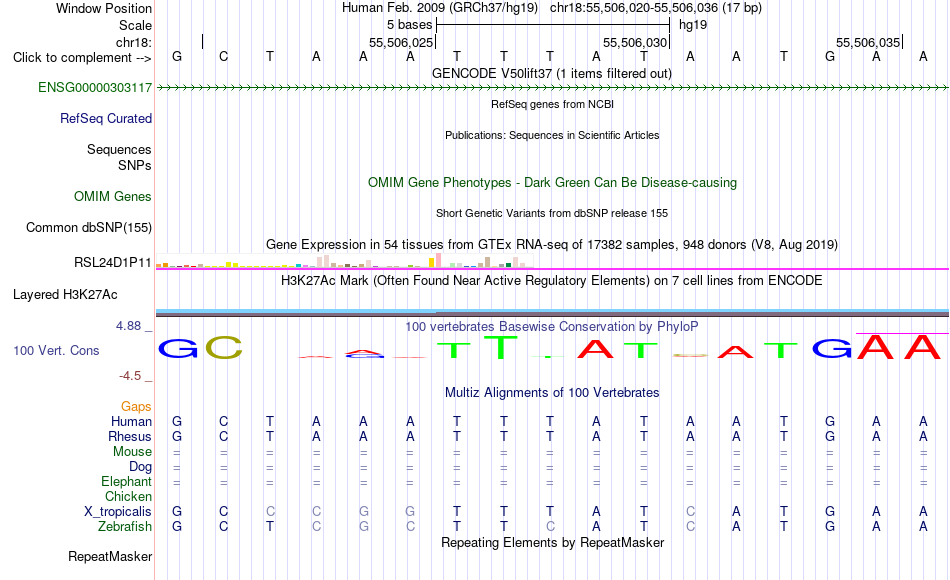Click the large blue G PhyloP logo letter
Screen dimensions: 950x580
click(x=178, y=348)
